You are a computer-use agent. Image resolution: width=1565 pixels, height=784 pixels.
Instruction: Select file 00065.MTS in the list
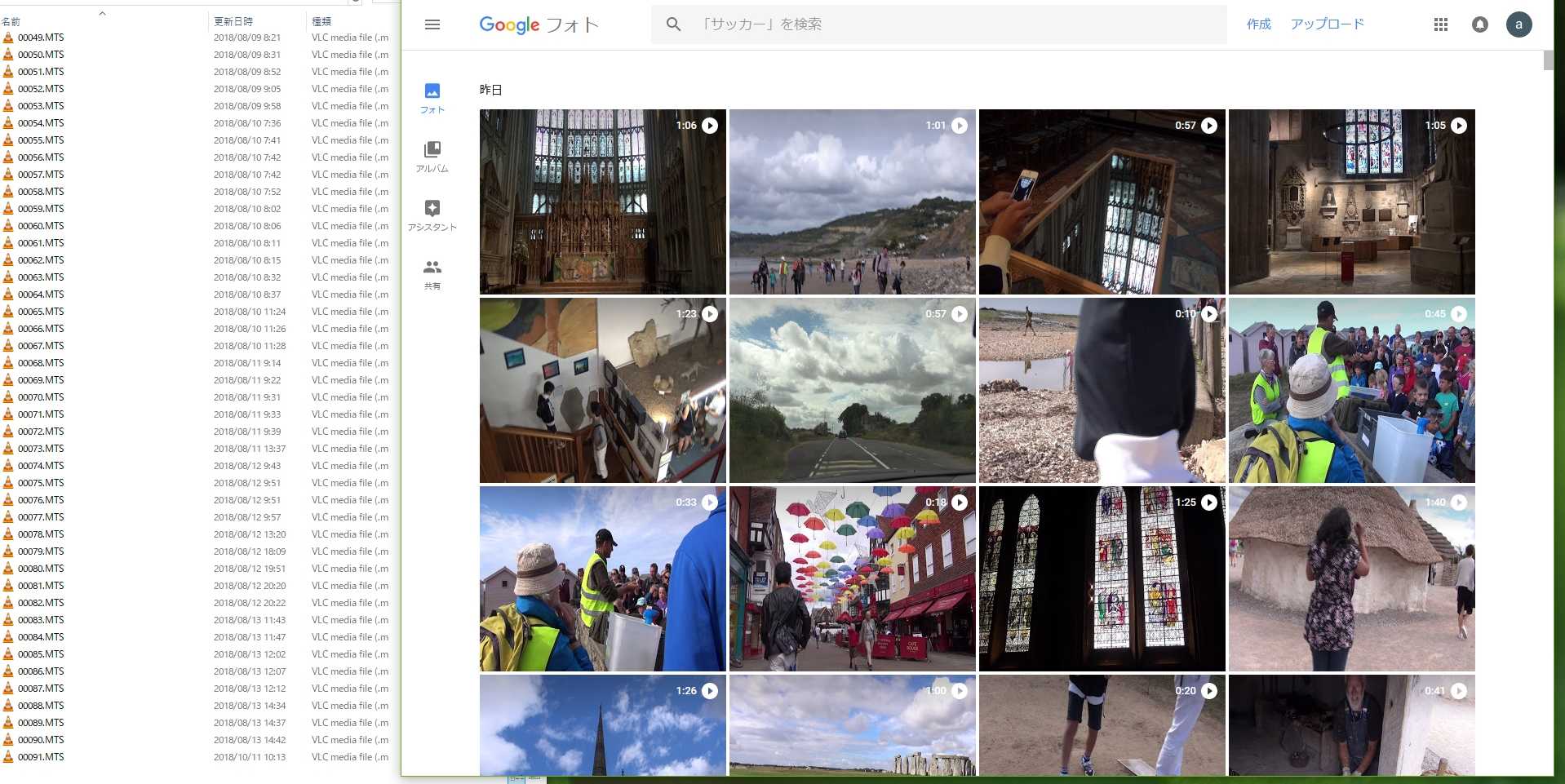point(41,312)
